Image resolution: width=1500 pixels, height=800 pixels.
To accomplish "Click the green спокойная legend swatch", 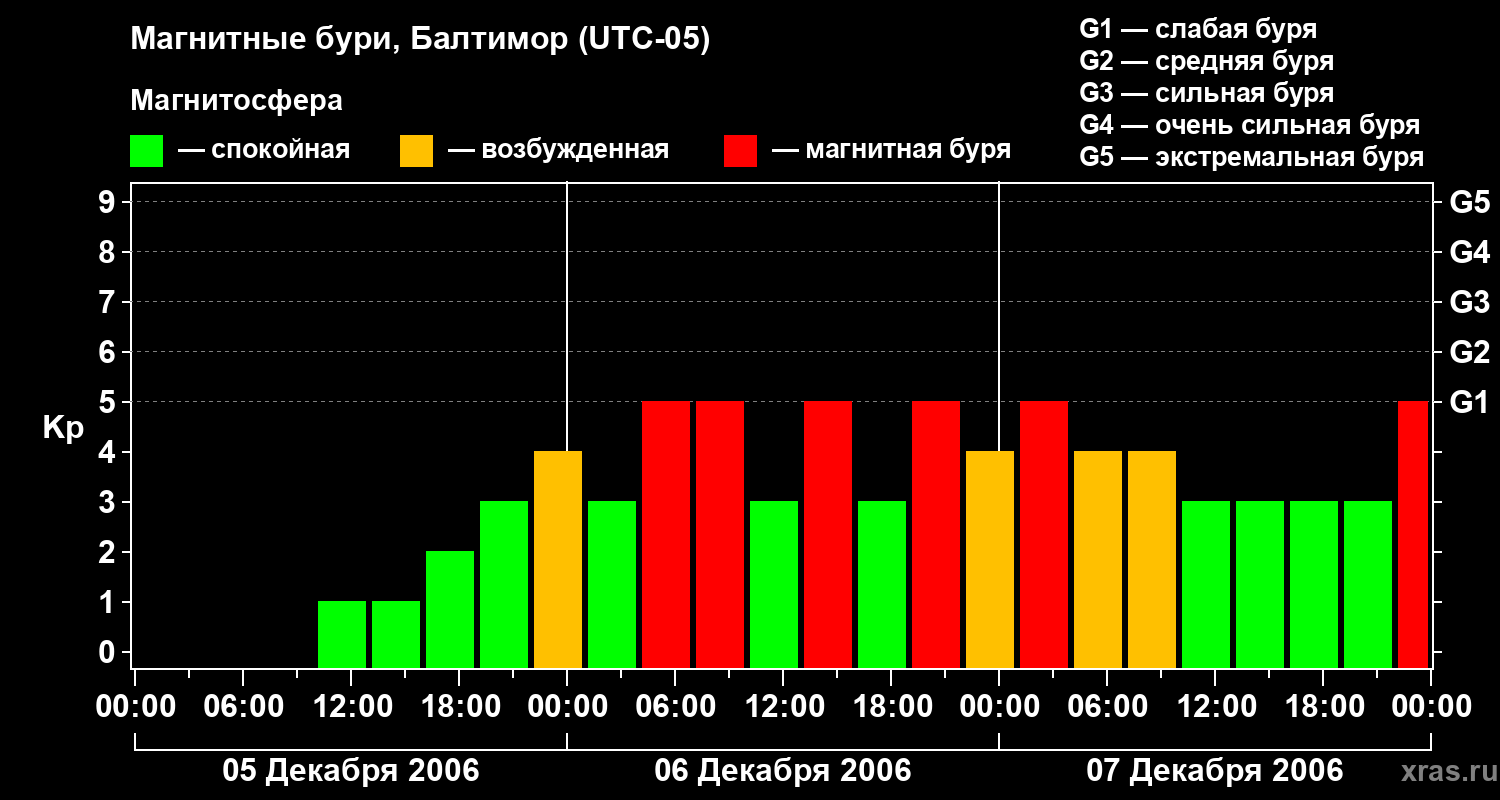I will click(147, 151).
